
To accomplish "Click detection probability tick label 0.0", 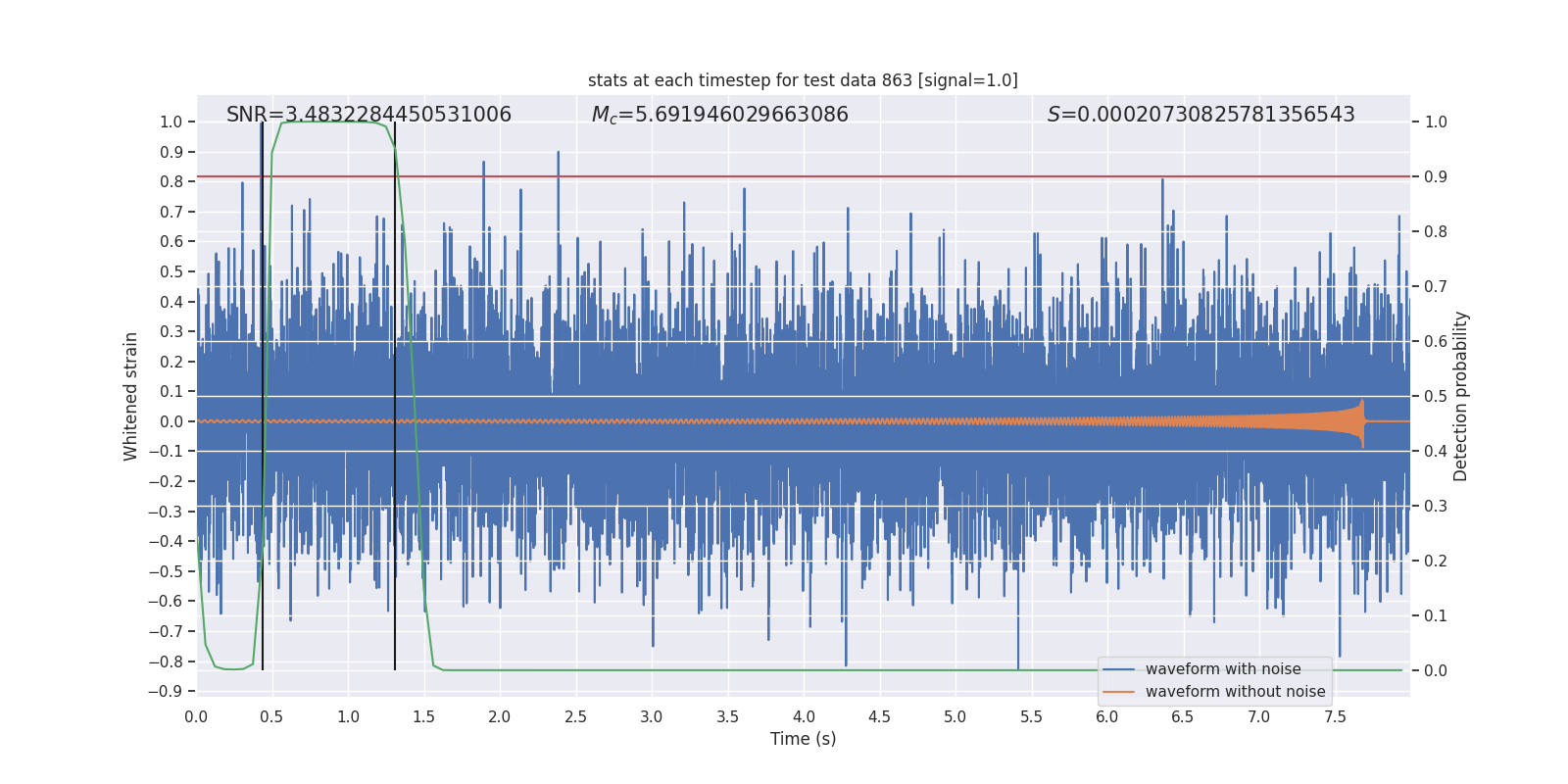I will [1436, 671].
